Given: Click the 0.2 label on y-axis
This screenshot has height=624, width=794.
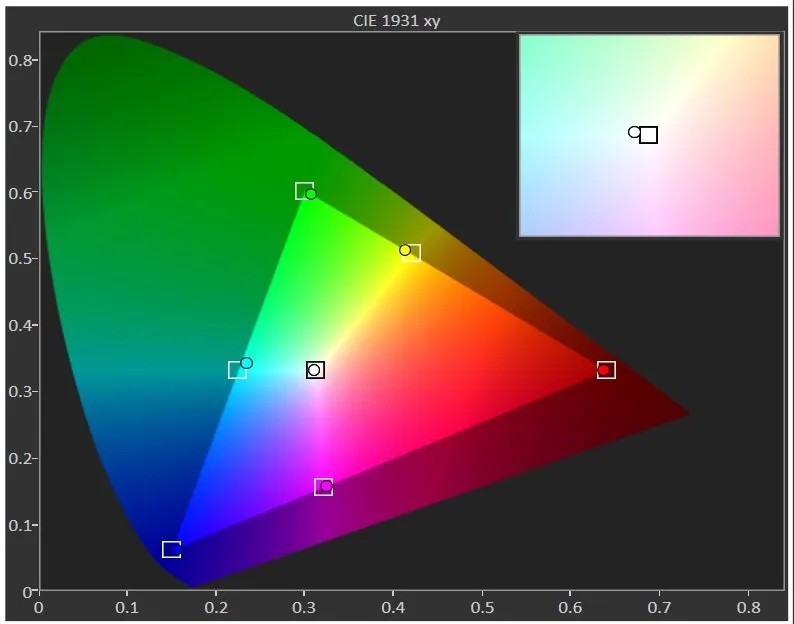Looking at the screenshot, I should click(x=20, y=458).
